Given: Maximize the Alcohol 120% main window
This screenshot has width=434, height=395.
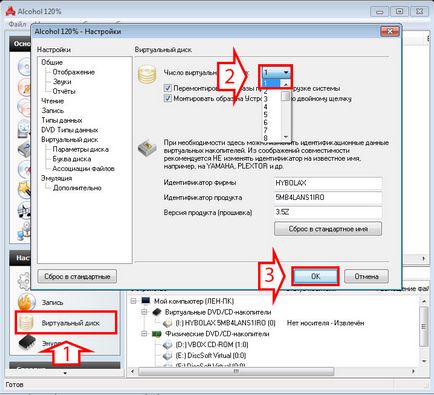Looking at the screenshot, I should (399, 12).
